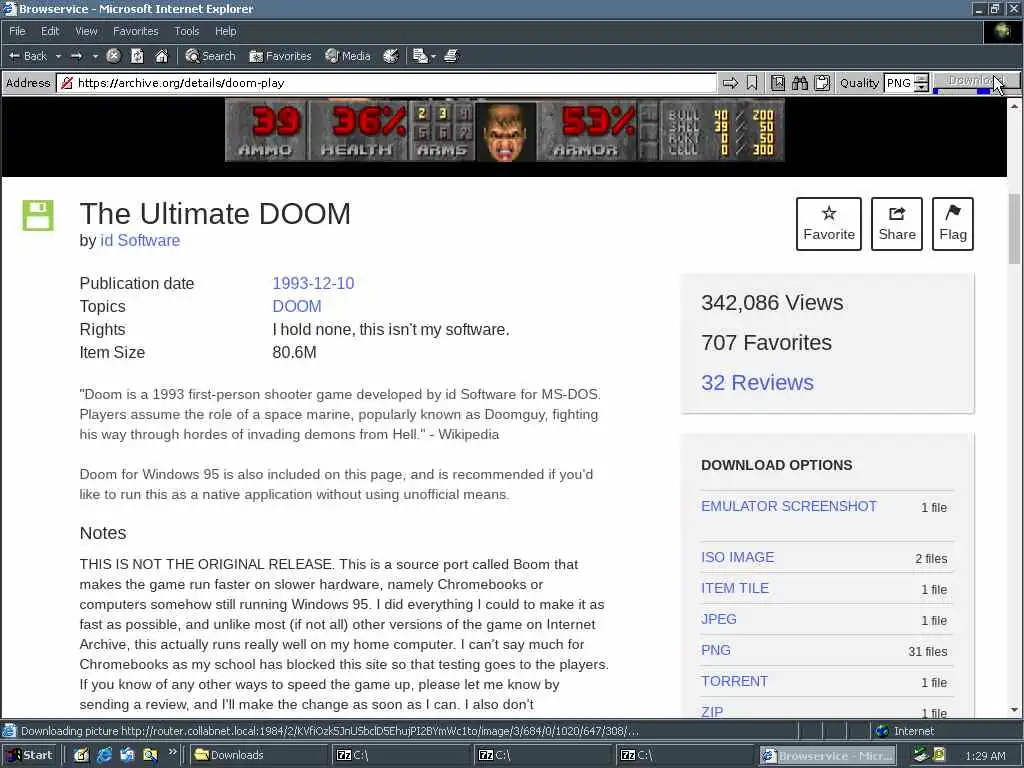Click the Internet zone icon in status bar
This screenshot has width=1024, height=768.
(882, 731)
